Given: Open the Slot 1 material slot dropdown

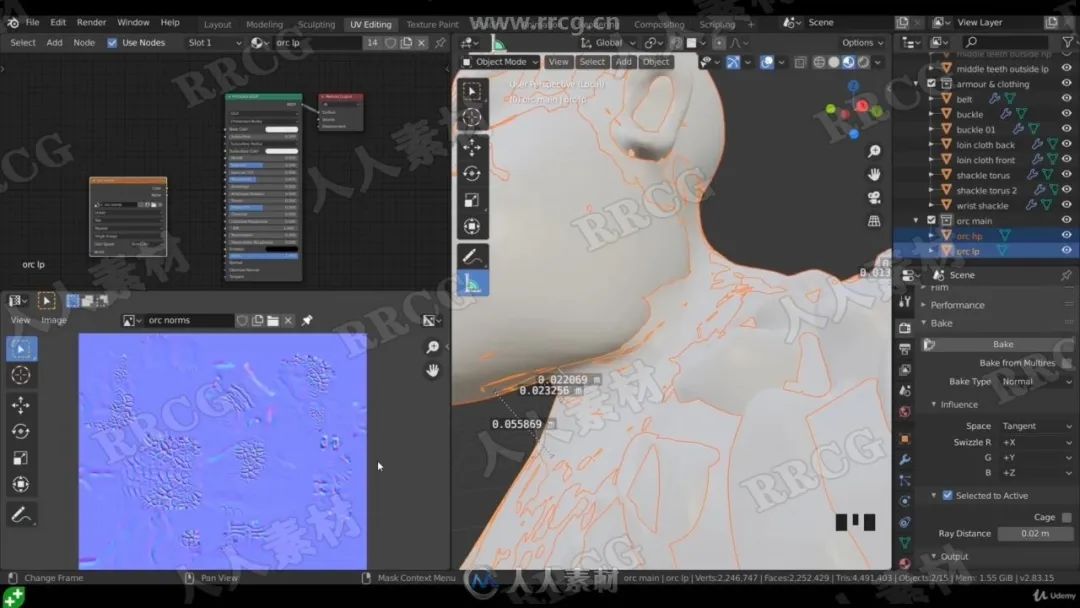Looking at the screenshot, I should click(x=214, y=43).
